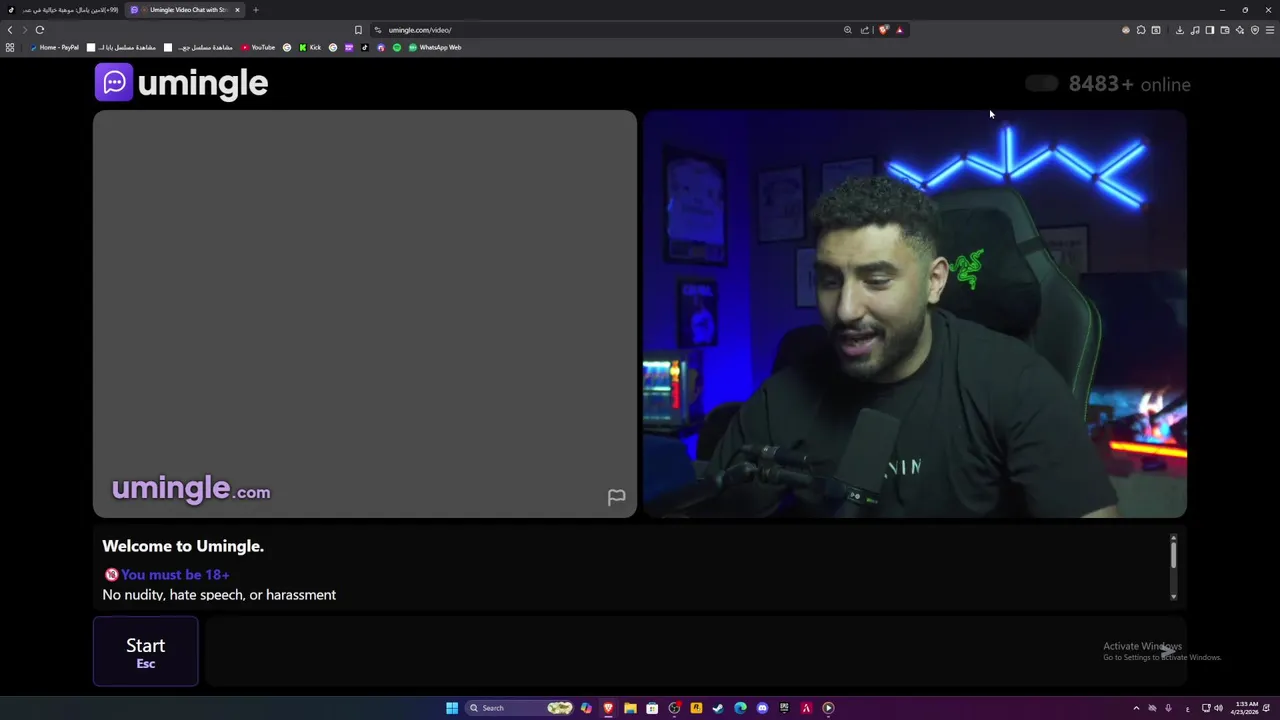This screenshot has height=720, width=1280.
Task: Open the YouTube bookmark
Action: pos(258,47)
